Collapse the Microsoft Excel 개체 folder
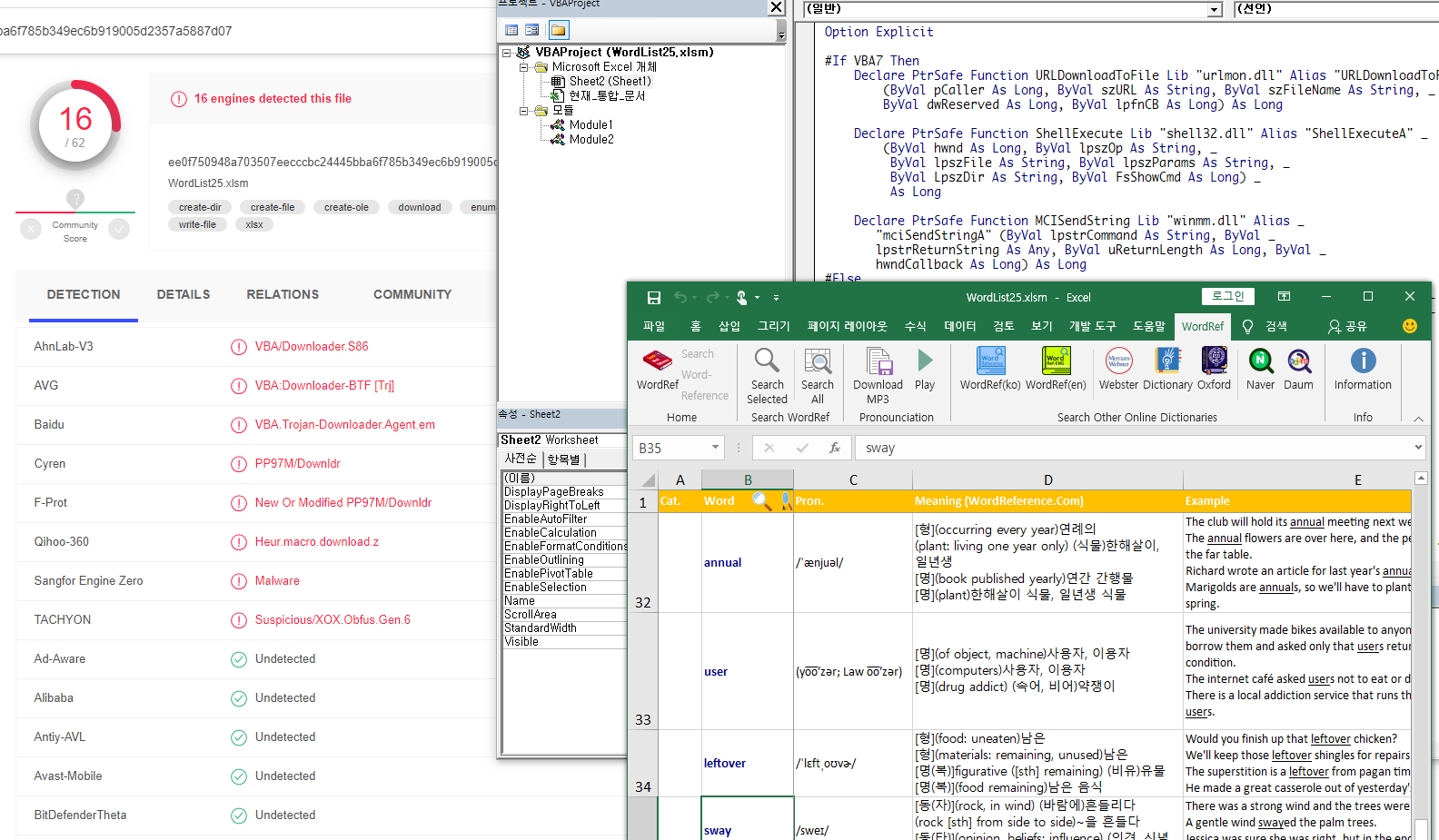 [x=523, y=67]
